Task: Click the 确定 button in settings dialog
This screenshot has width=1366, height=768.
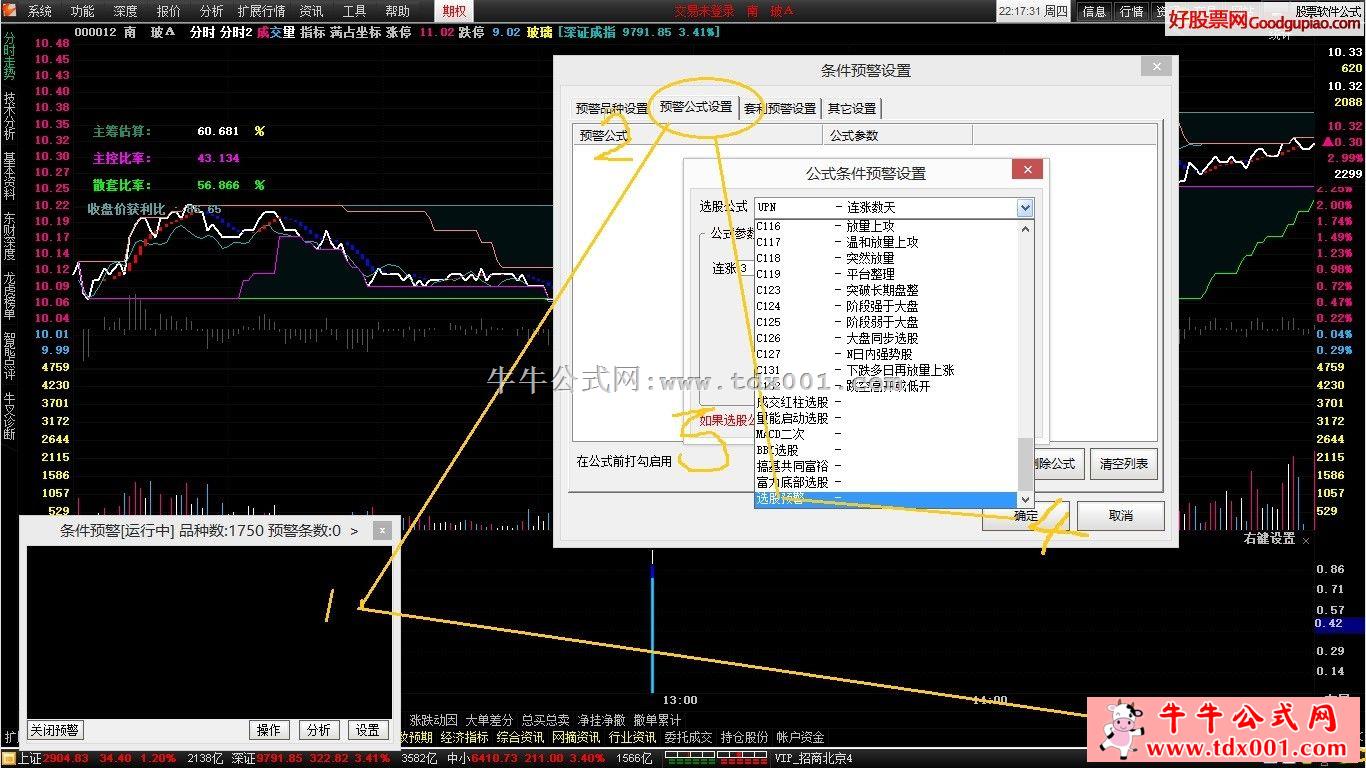Action: tap(1026, 516)
